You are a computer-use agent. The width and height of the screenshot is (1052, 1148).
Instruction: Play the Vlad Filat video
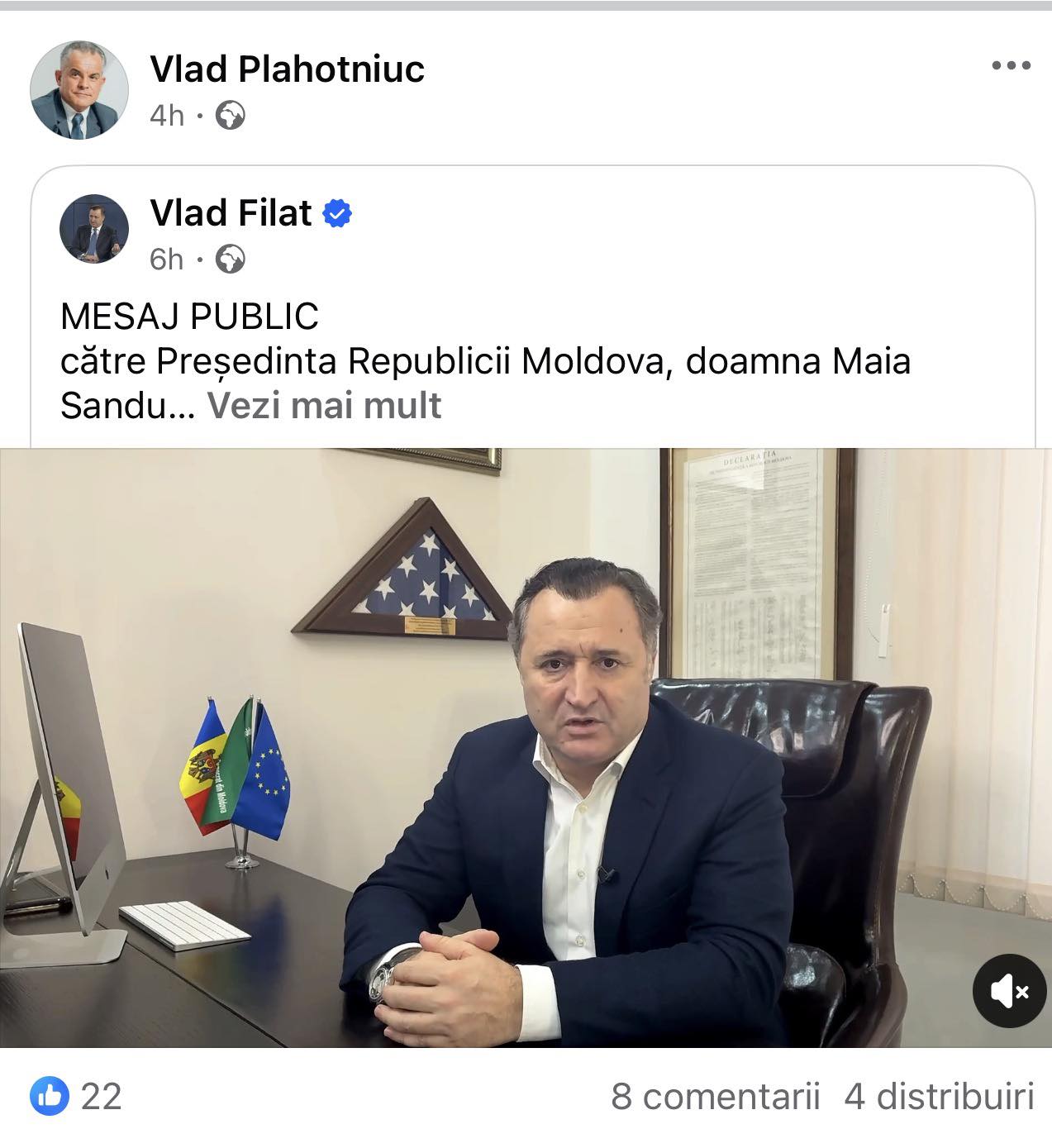(526, 748)
